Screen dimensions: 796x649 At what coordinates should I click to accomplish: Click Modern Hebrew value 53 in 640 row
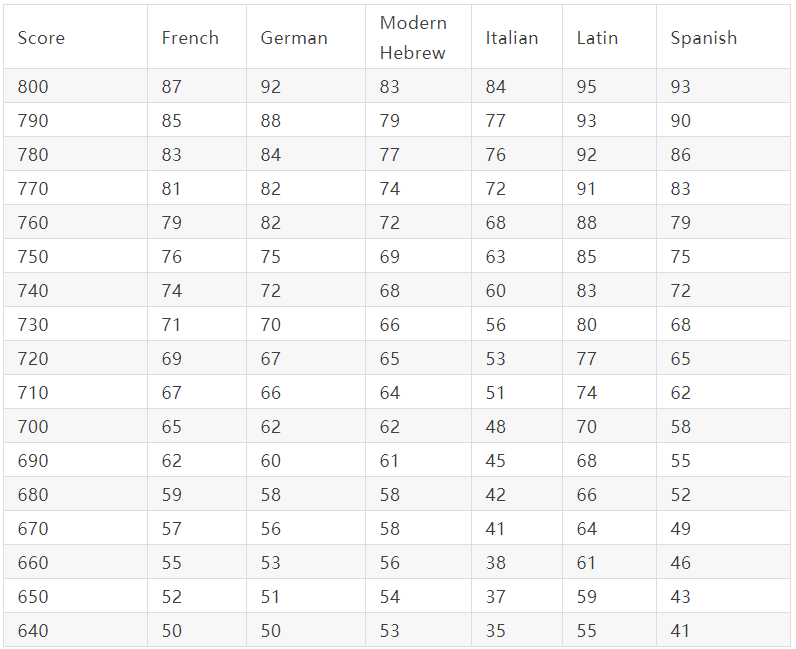[390, 631]
